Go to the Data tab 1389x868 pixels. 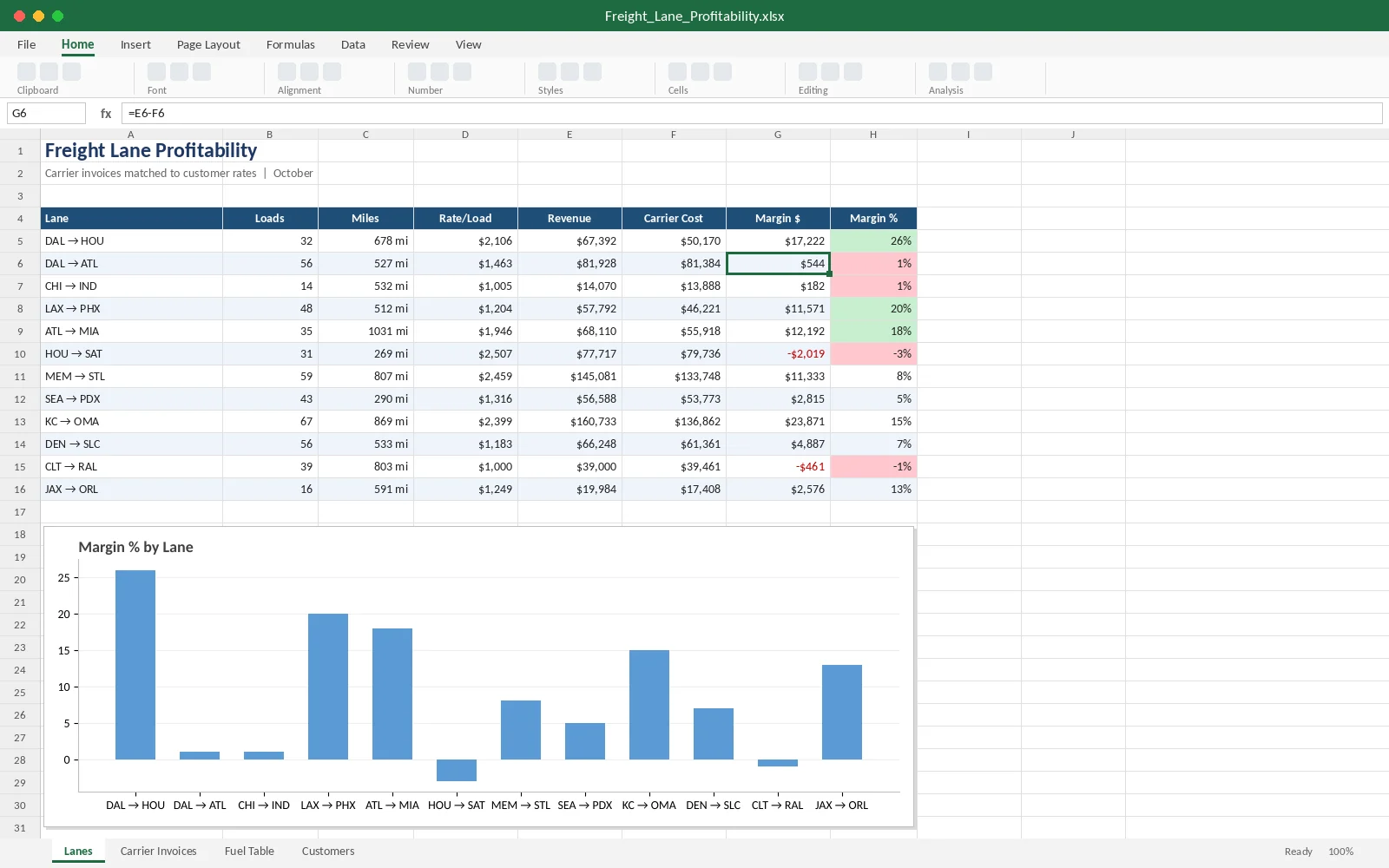[x=353, y=44]
